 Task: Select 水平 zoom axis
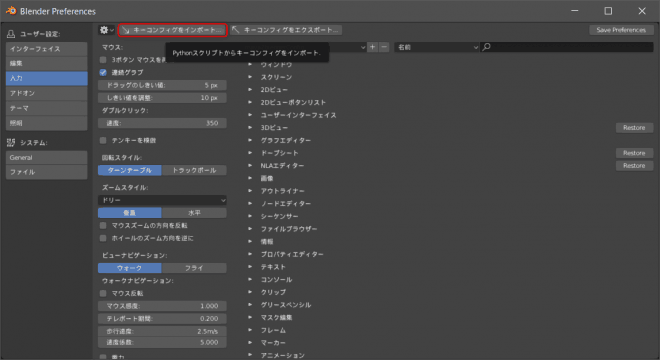(x=194, y=213)
